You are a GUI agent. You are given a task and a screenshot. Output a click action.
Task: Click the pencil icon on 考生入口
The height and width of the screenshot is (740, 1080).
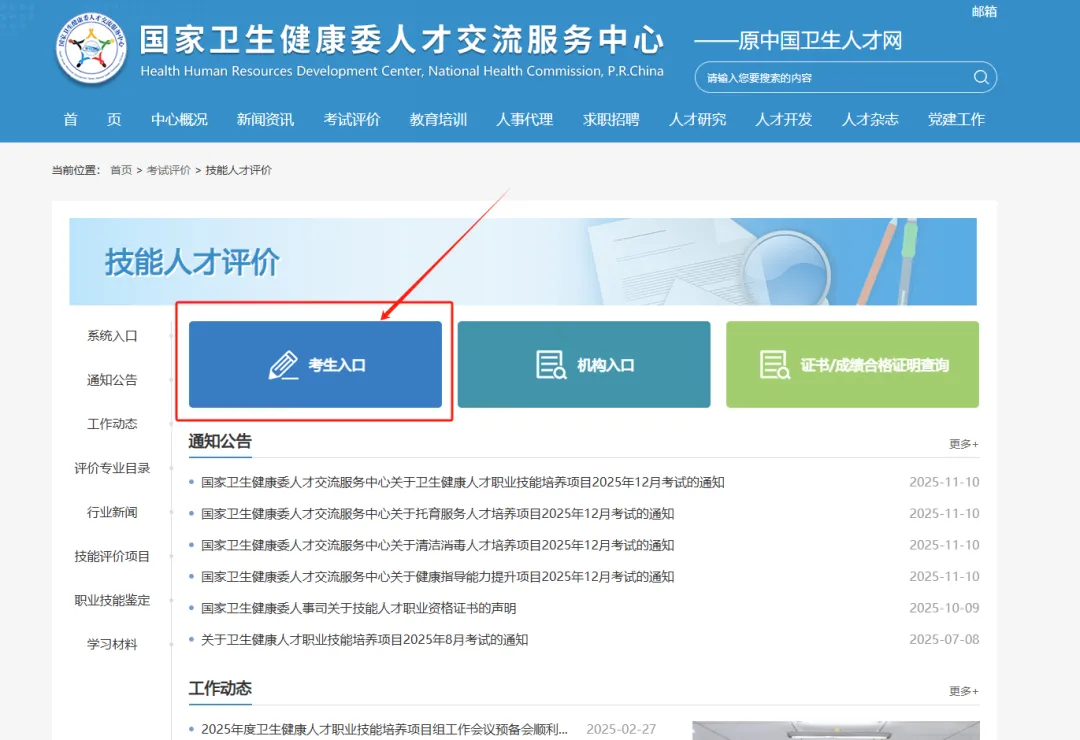[283, 365]
